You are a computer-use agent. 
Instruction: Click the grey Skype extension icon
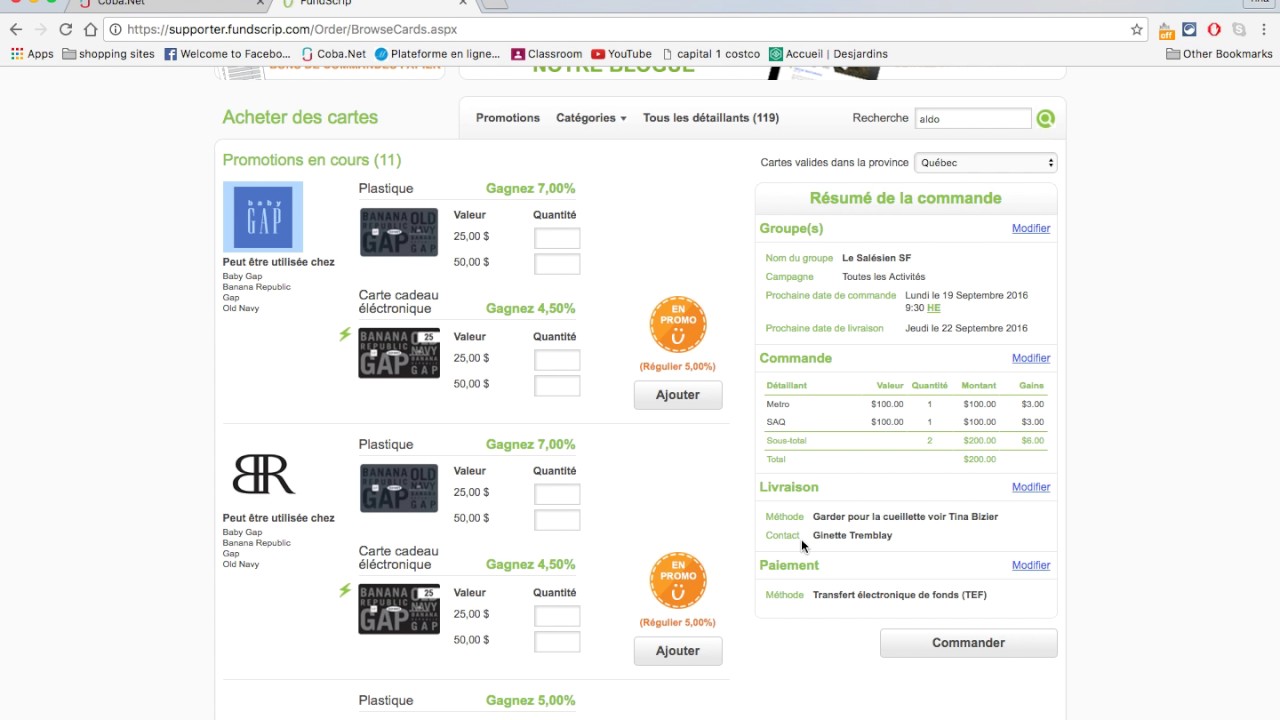point(1239,30)
